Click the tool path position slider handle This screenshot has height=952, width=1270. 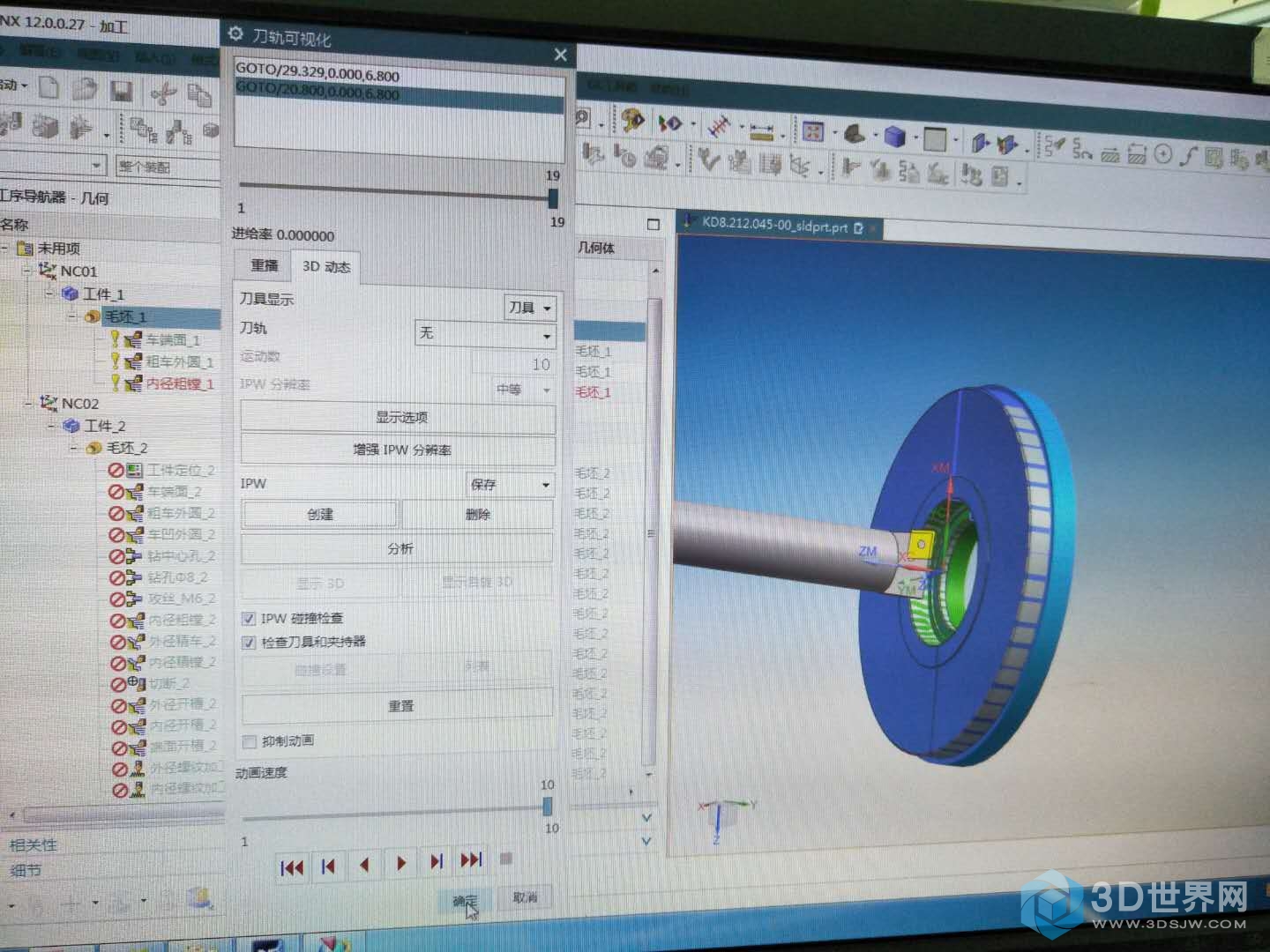[553, 197]
